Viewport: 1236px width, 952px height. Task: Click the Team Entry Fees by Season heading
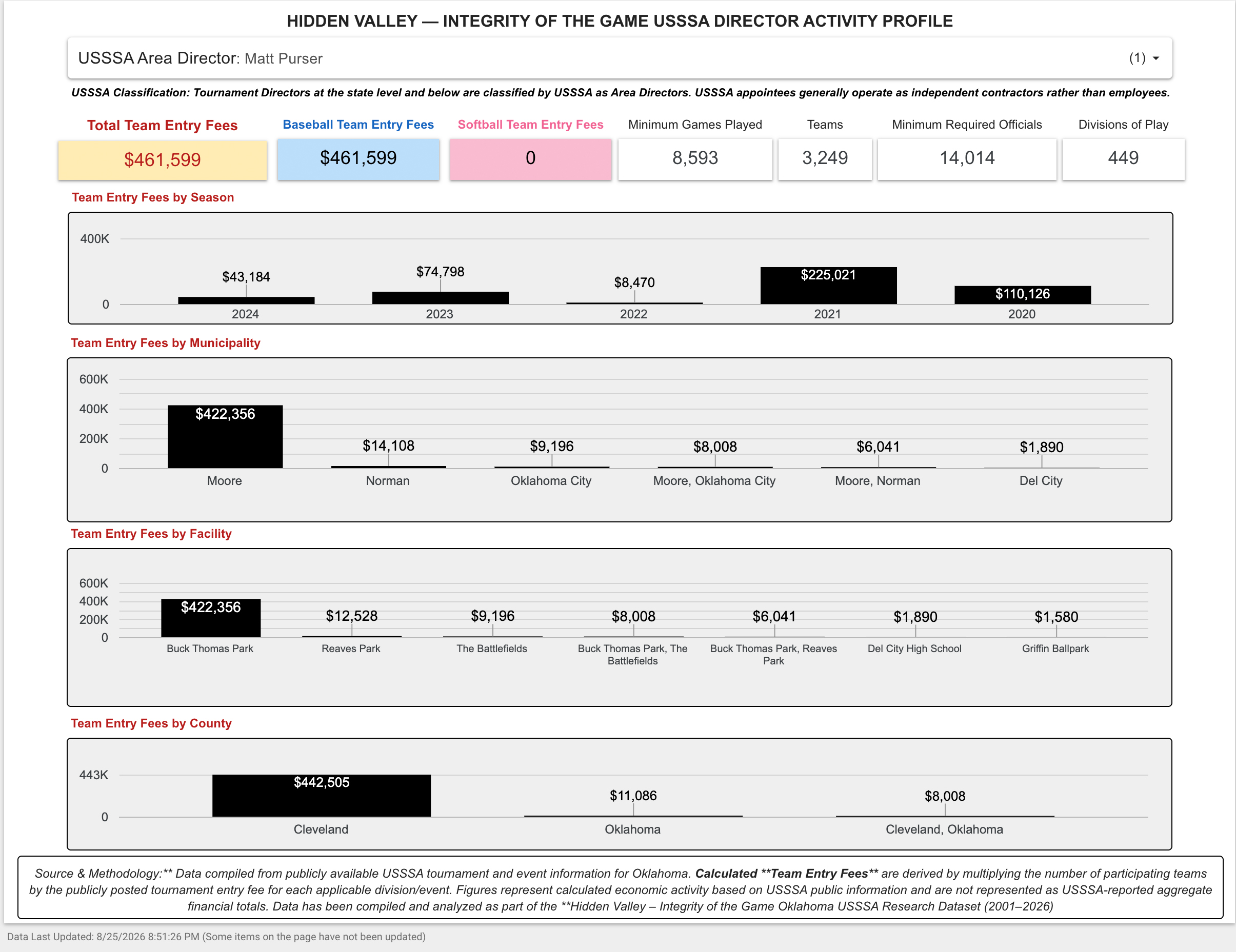click(x=153, y=197)
